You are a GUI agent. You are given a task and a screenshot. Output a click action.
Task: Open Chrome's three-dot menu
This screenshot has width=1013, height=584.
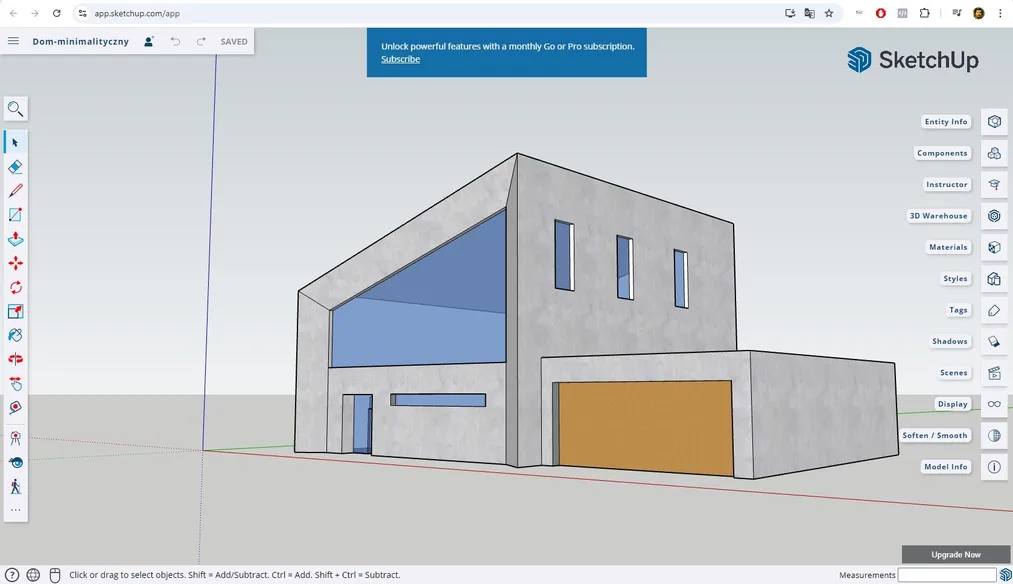[1000, 13]
